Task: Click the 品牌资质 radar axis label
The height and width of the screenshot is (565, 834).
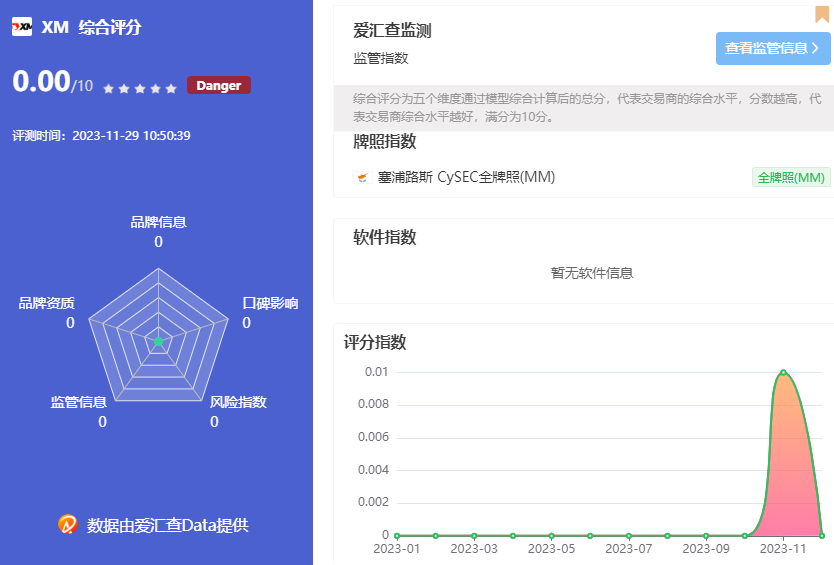Action: tap(47, 303)
